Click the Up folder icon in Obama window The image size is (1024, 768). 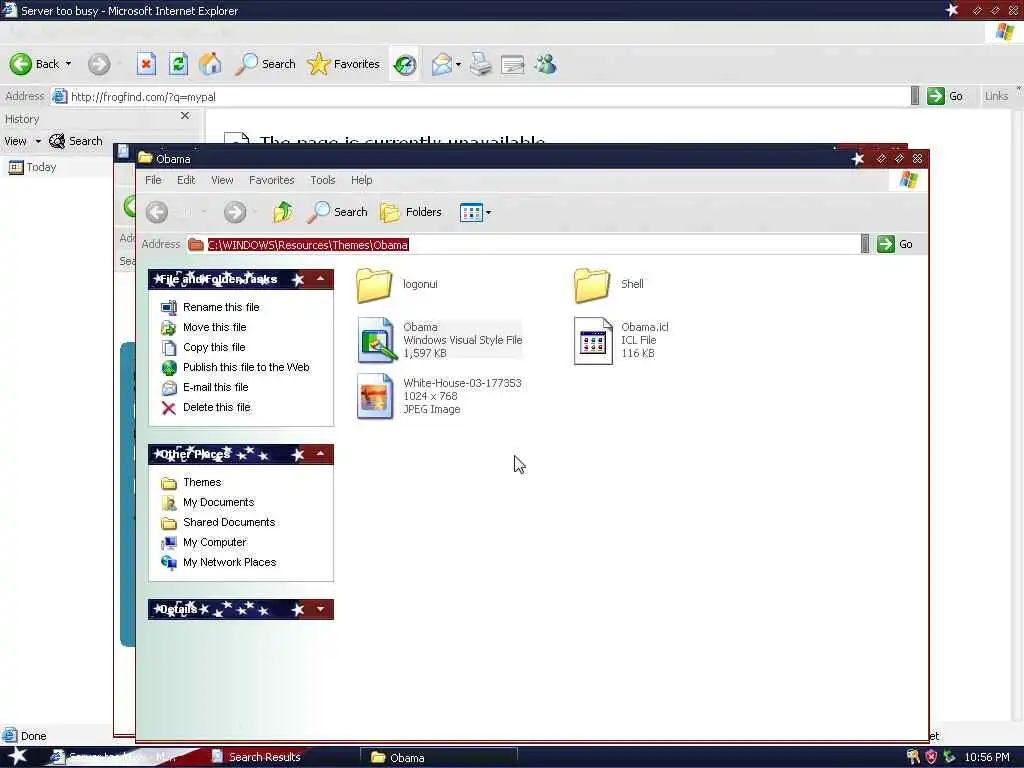point(283,212)
